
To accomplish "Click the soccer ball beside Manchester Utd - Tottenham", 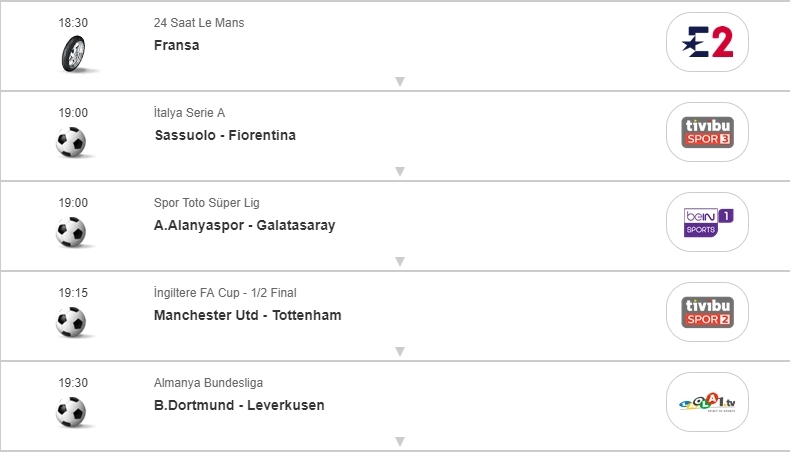I will pyautogui.click(x=72, y=322).
